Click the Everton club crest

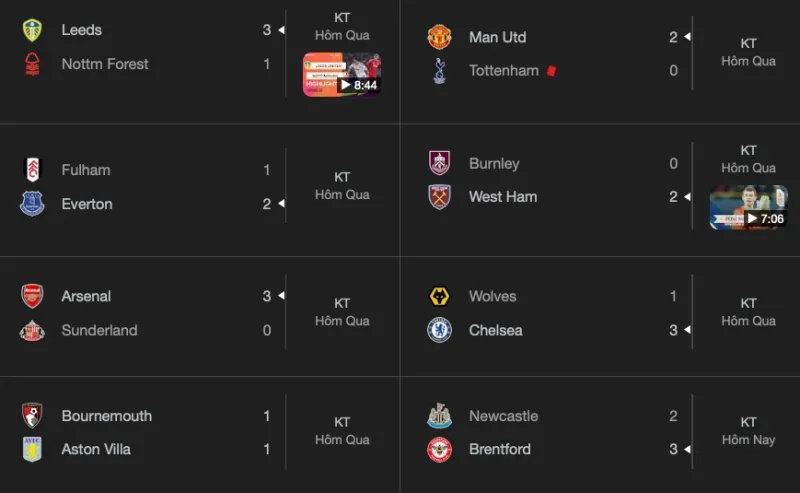32,204
